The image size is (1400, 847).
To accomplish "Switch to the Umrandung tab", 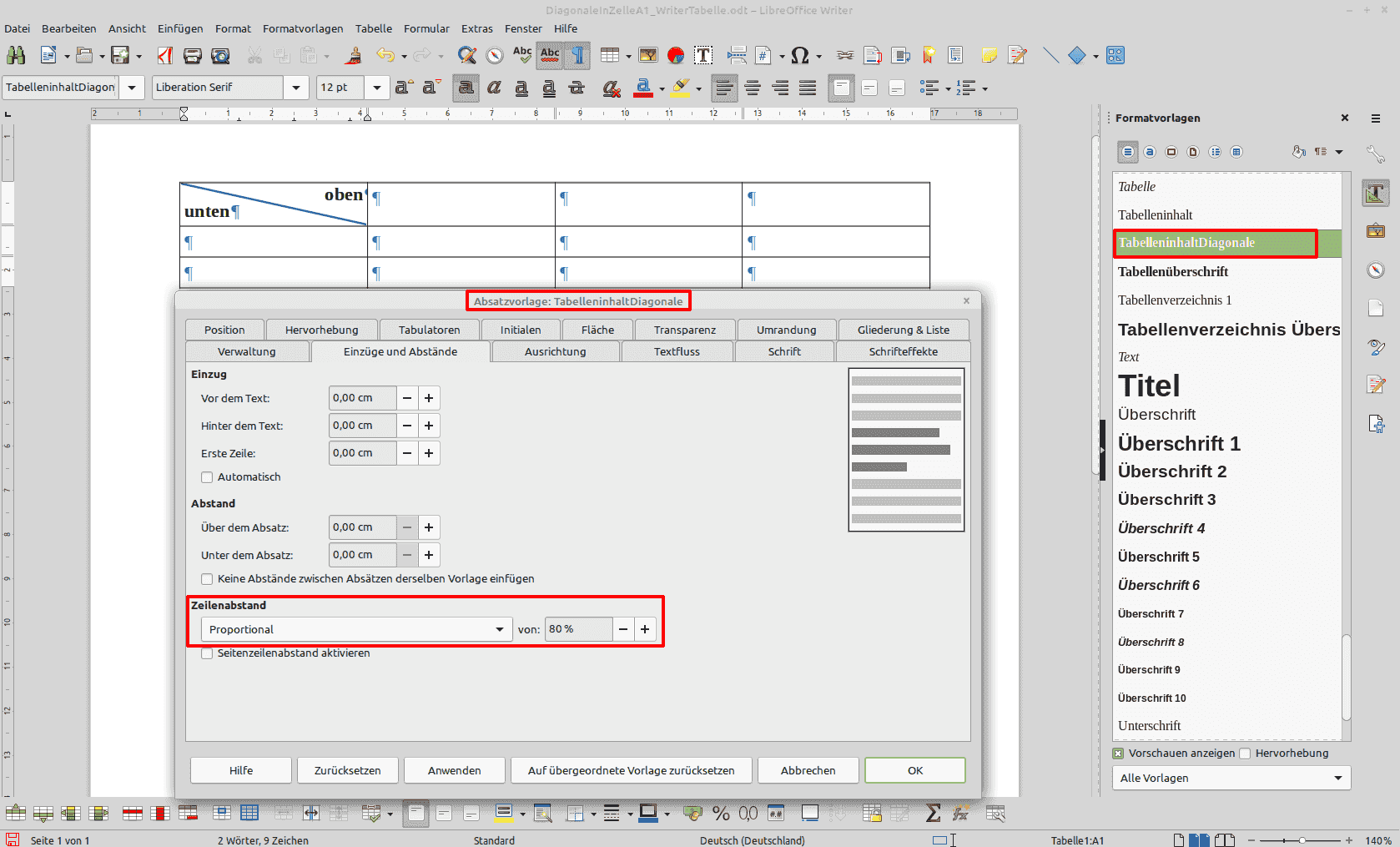I will tap(786, 330).
